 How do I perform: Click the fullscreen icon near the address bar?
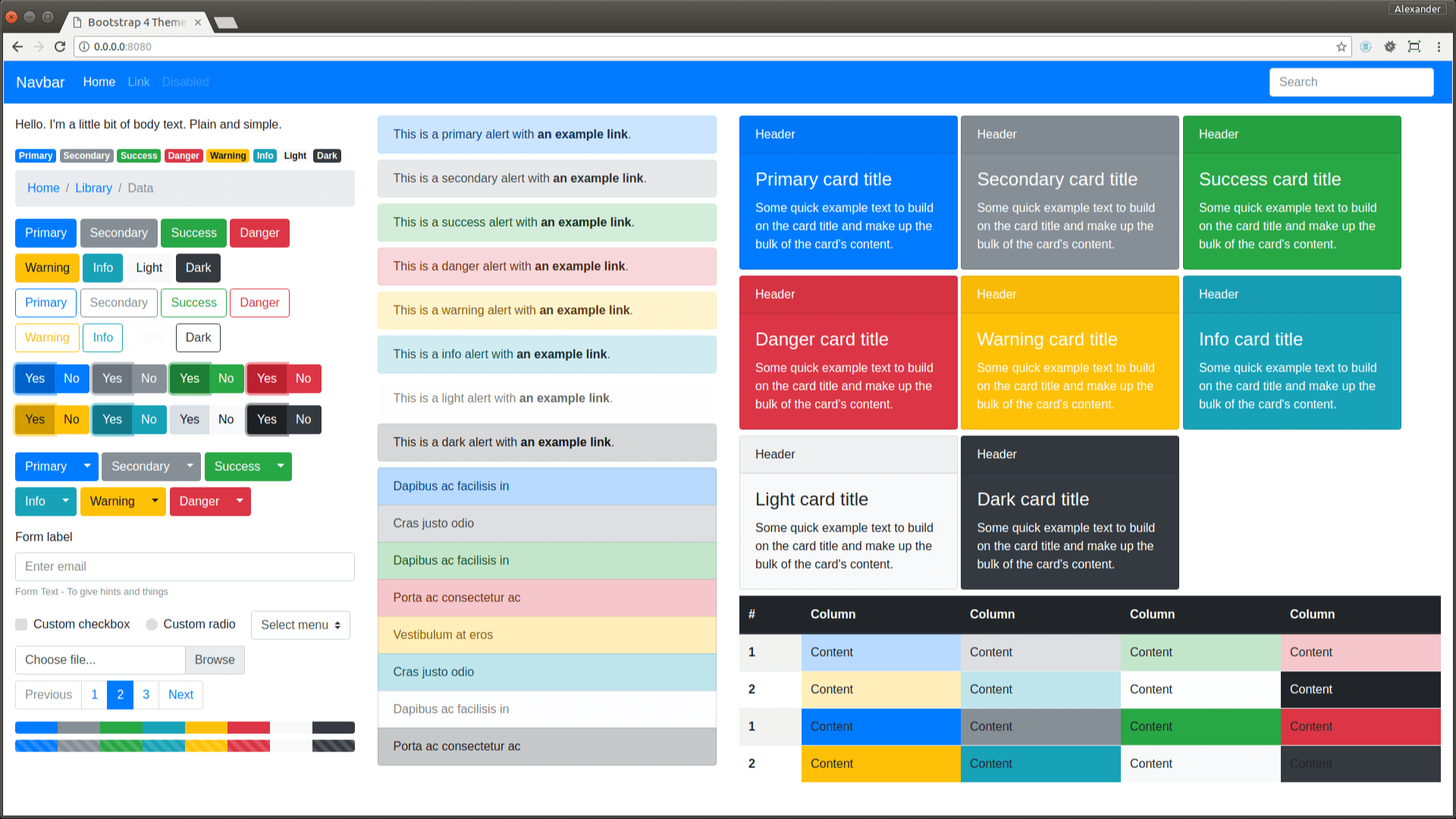1414,46
